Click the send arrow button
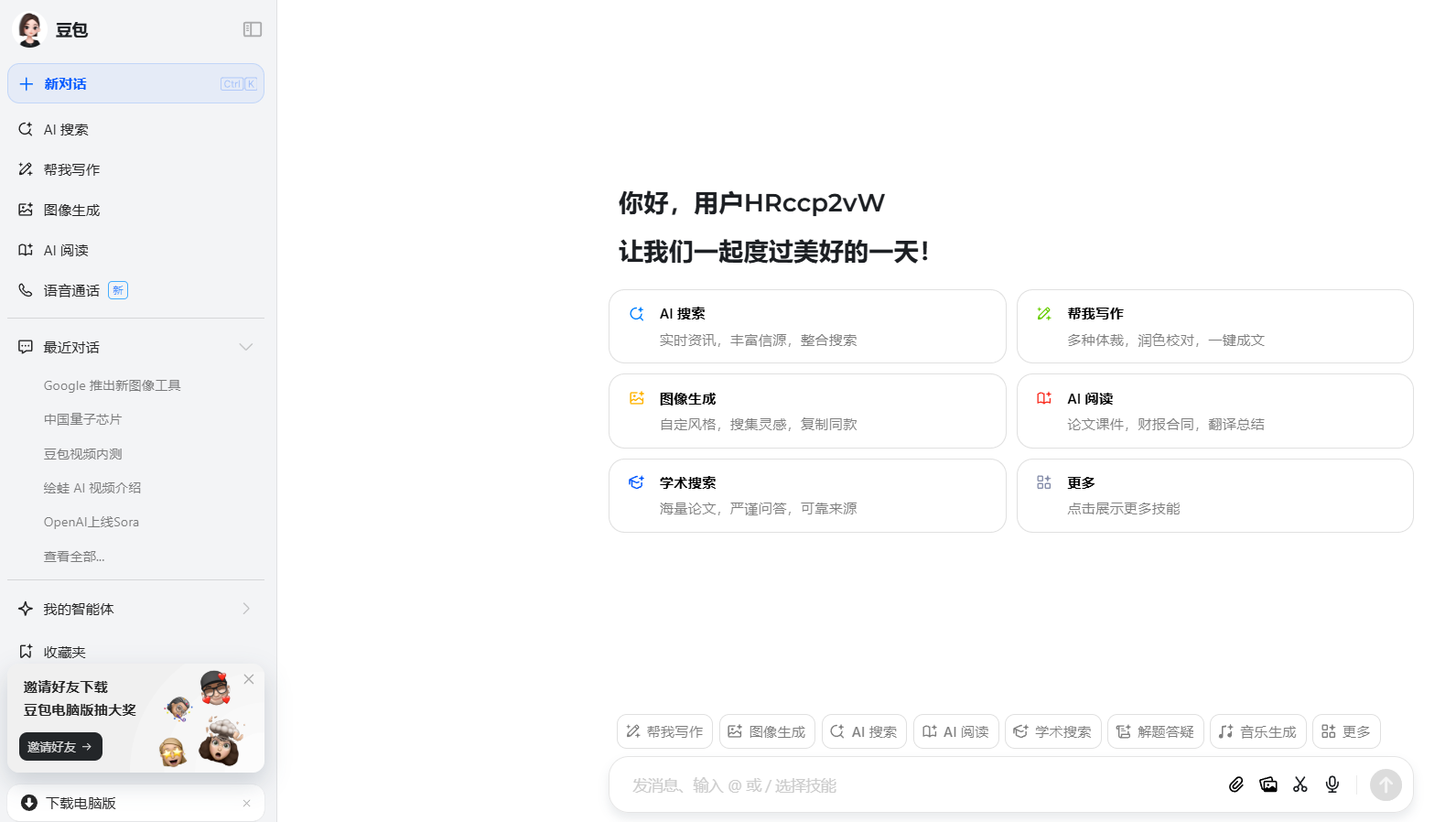 click(1386, 784)
